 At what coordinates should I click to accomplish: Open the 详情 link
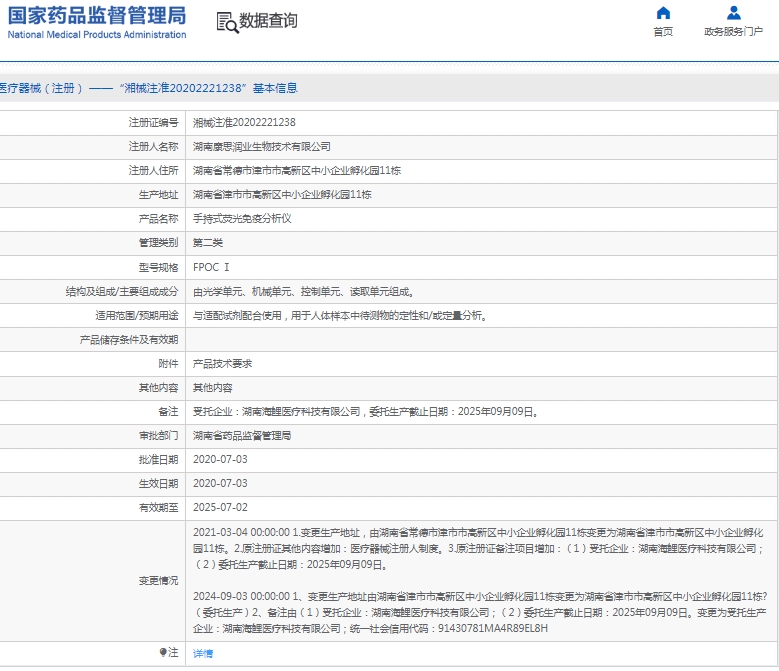click(203, 653)
